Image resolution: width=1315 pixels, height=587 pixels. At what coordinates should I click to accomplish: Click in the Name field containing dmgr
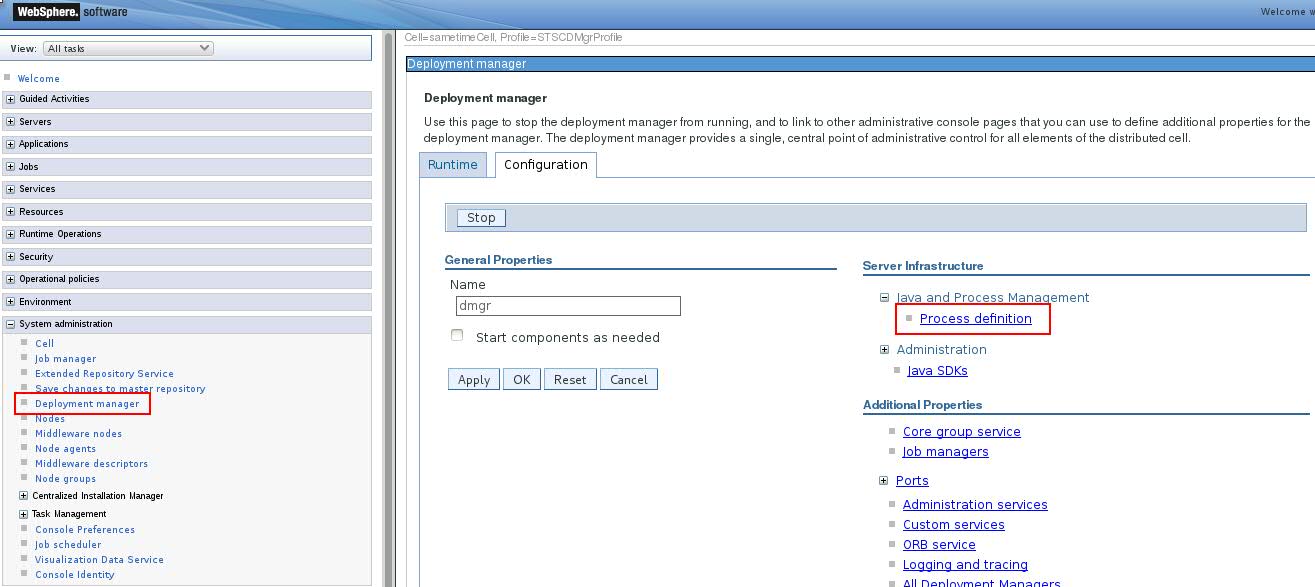tap(566, 306)
